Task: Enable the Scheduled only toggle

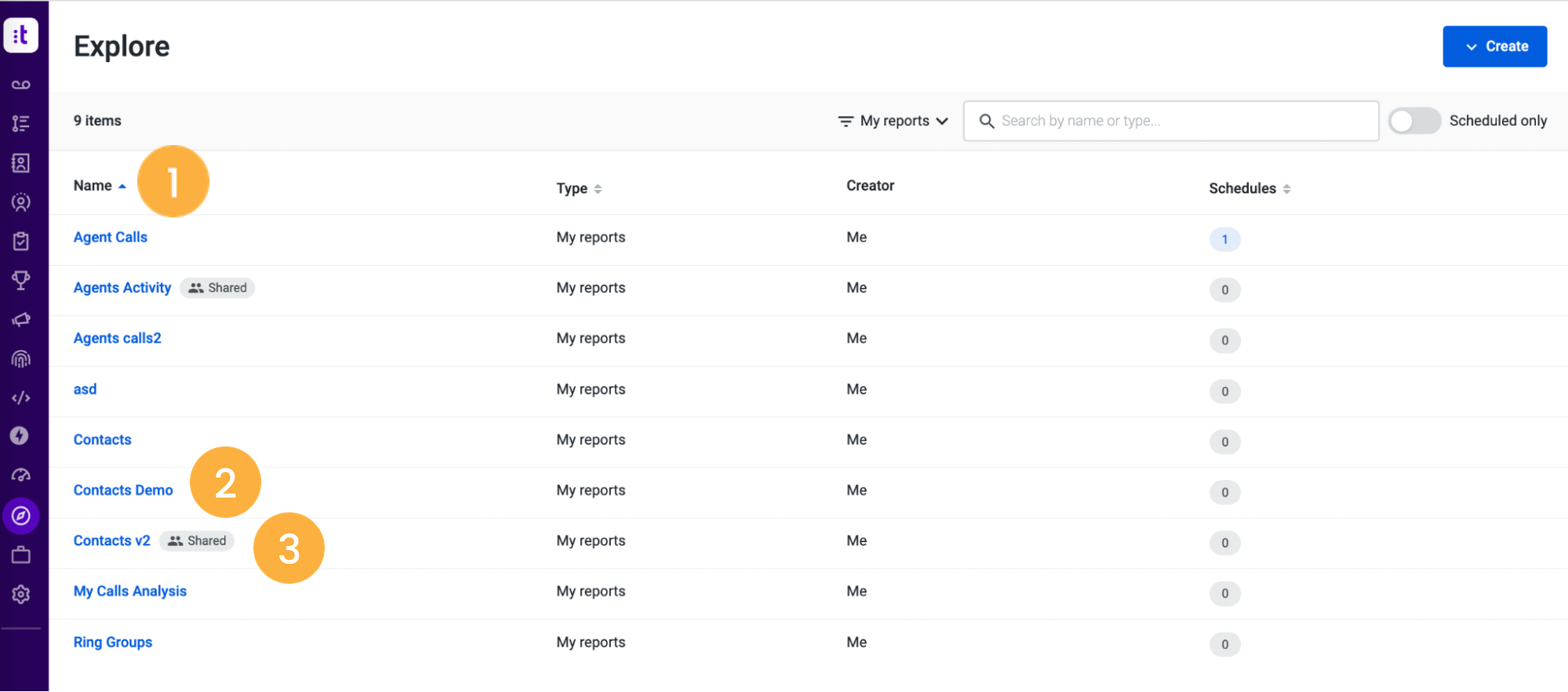Action: pyautogui.click(x=1414, y=121)
